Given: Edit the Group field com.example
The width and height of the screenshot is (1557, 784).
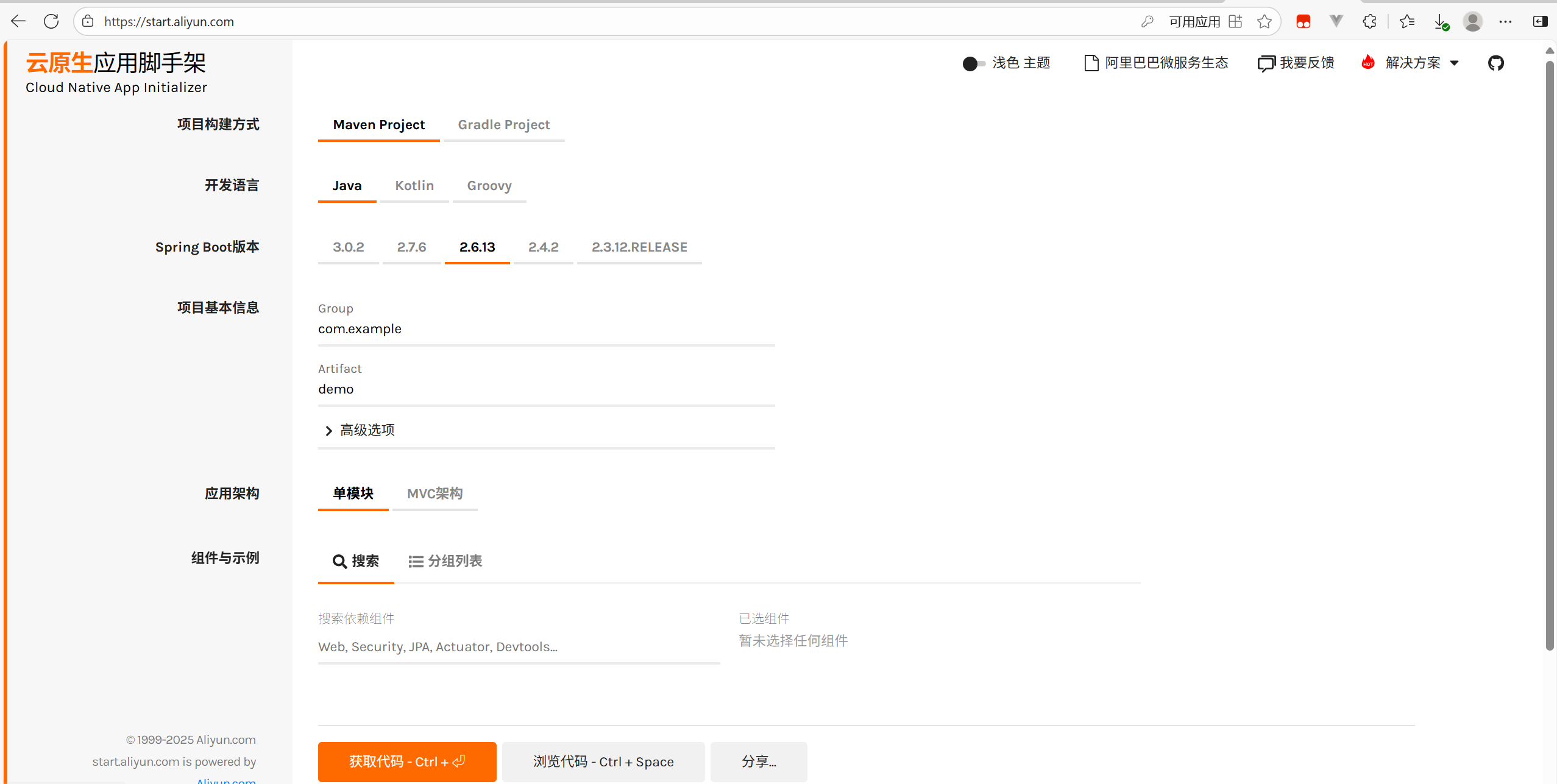Looking at the screenshot, I should tap(546, 329).
